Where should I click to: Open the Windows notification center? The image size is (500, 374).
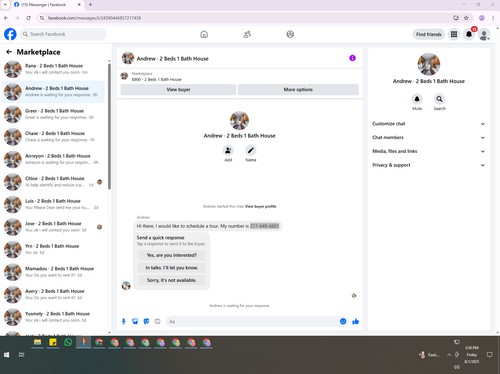pyautogui.click(x=489, y=355)
